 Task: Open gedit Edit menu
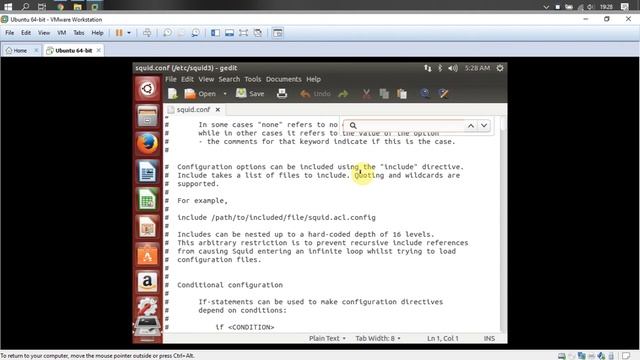[187, 79]
